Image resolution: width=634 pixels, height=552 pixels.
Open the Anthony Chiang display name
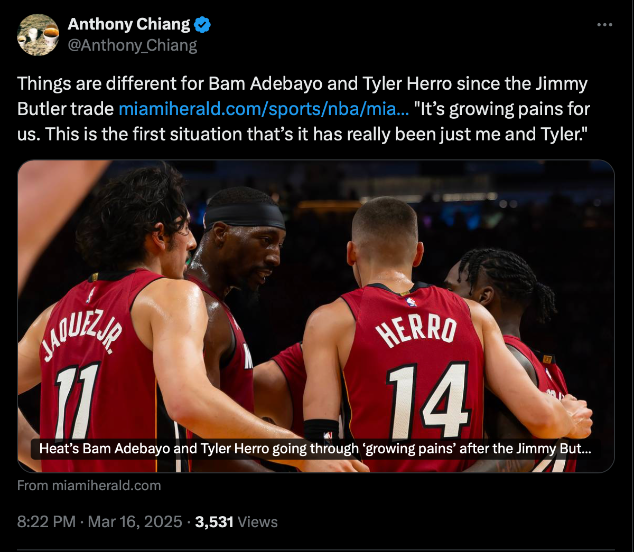tap(129, 24)
